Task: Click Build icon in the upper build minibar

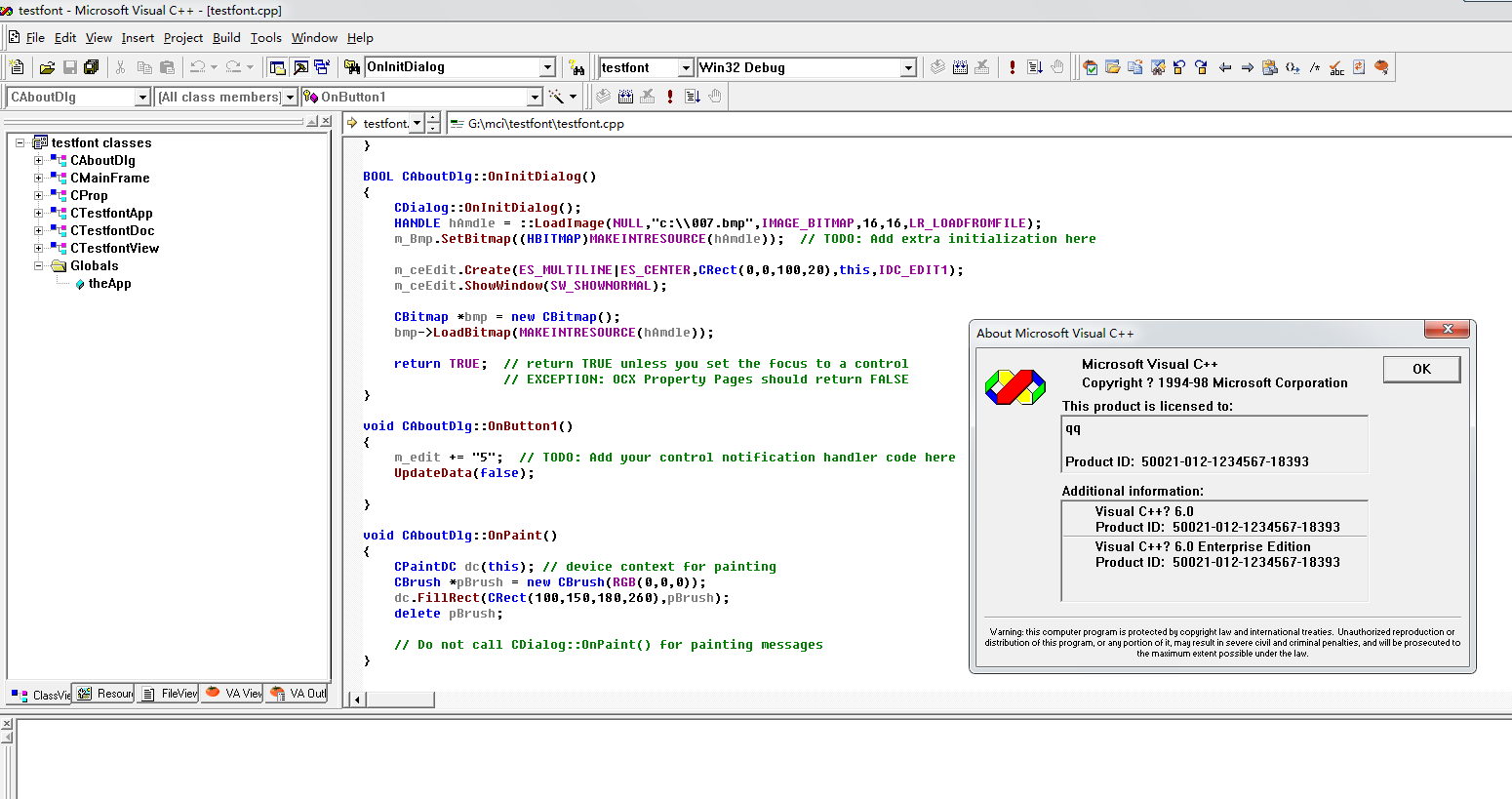Action: coord(960,67)
